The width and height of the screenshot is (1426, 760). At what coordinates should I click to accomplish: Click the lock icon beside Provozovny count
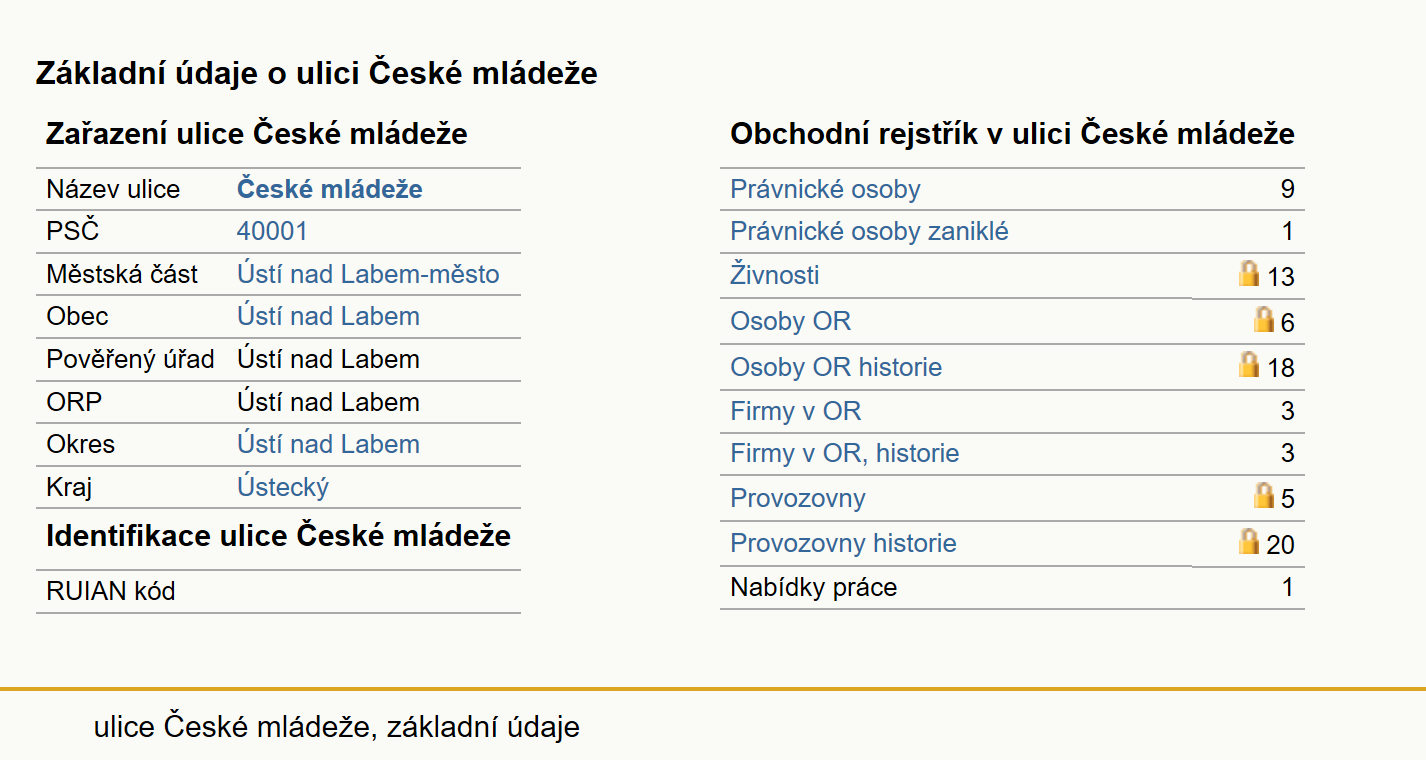coord(1264,496)
